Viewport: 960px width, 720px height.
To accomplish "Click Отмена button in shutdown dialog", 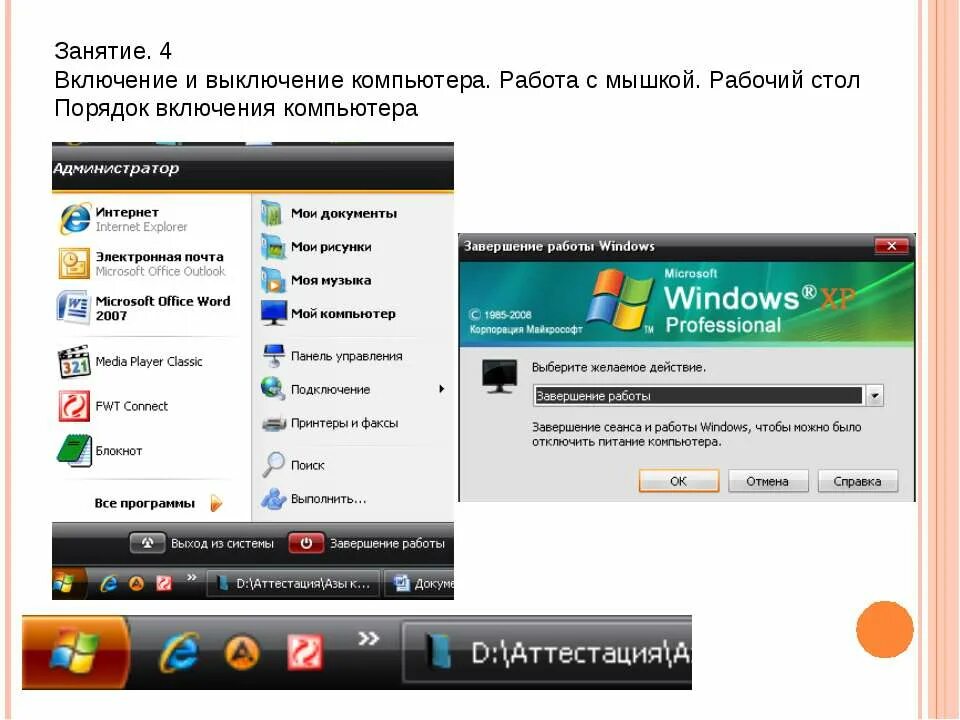I will 768,481.
